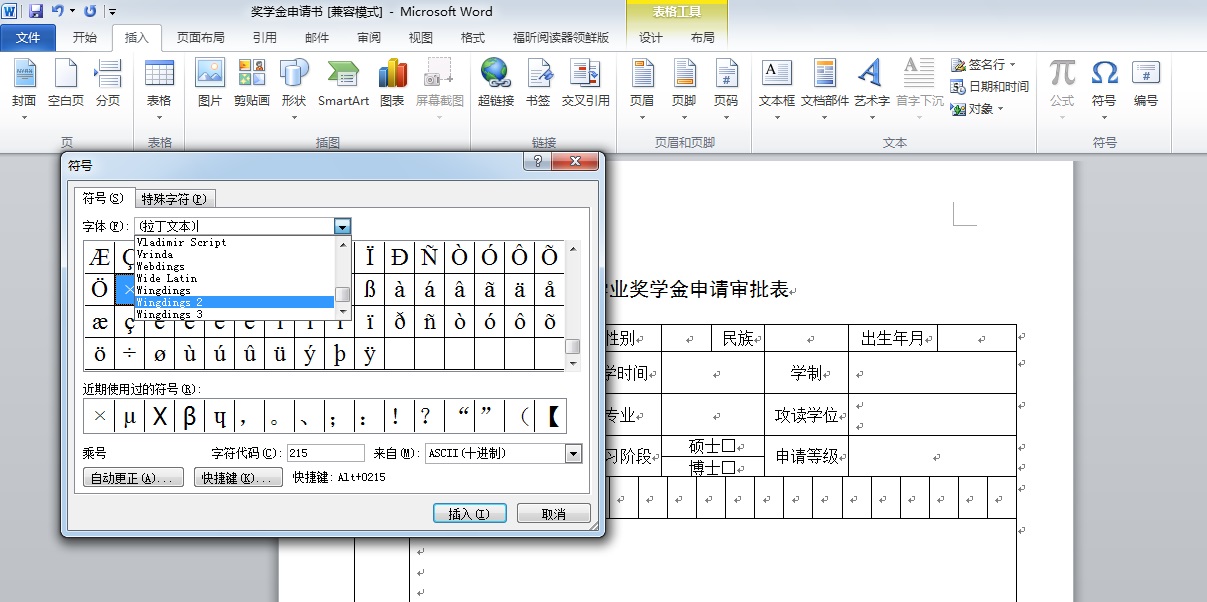This screenshot has width=1207, height=602.
Task: Open the SmartArt gallery
Action: coord(343,85)
